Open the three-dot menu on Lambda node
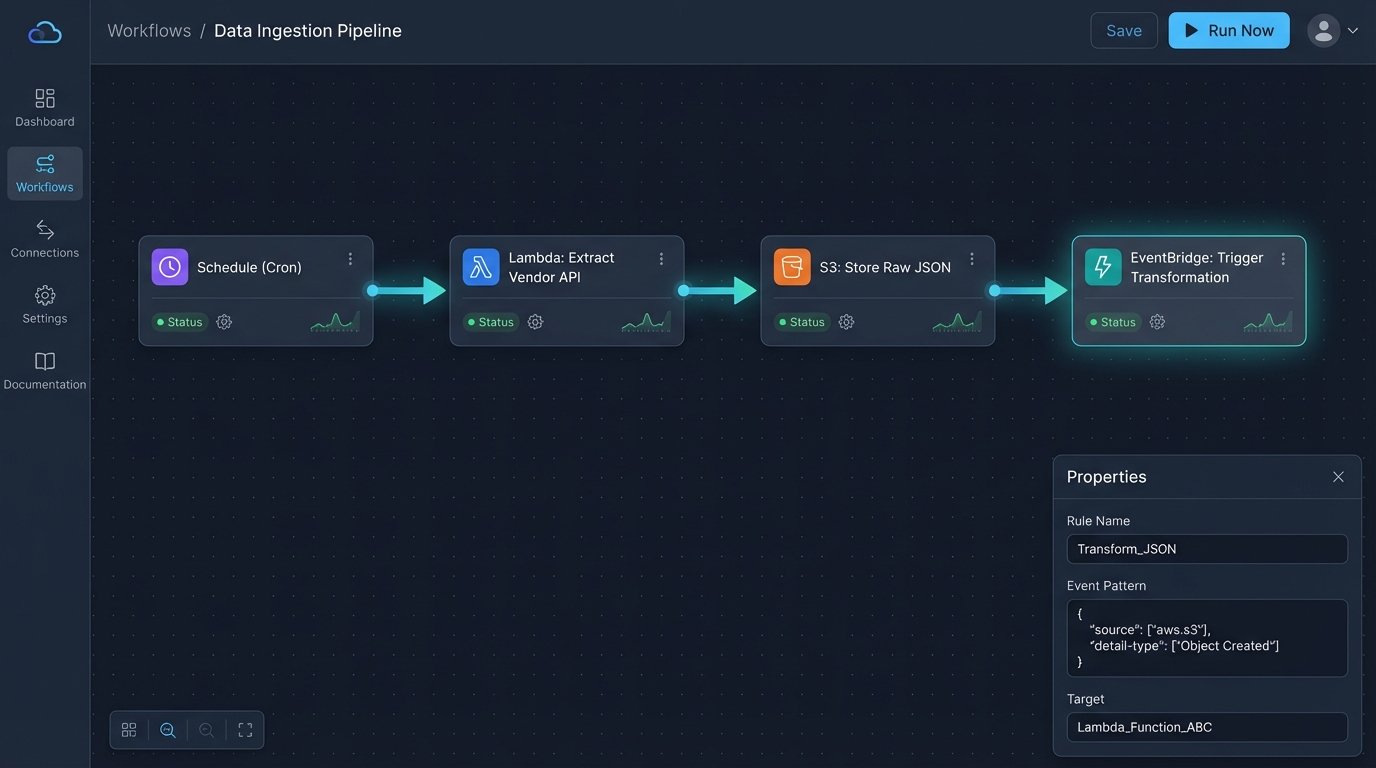Image resolution: width=1376 pixels, height=768 pixels. [x=661, y=258]
